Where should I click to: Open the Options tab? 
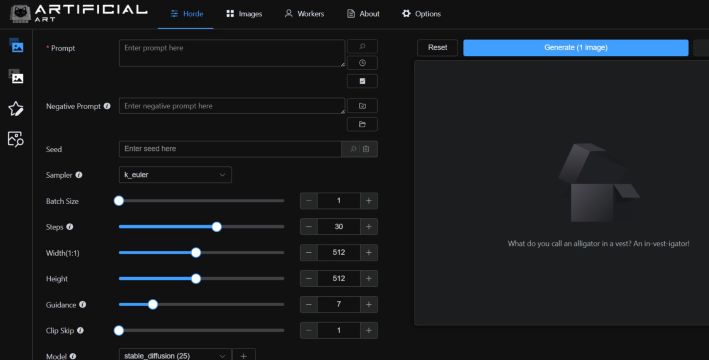tap(421, 14)
